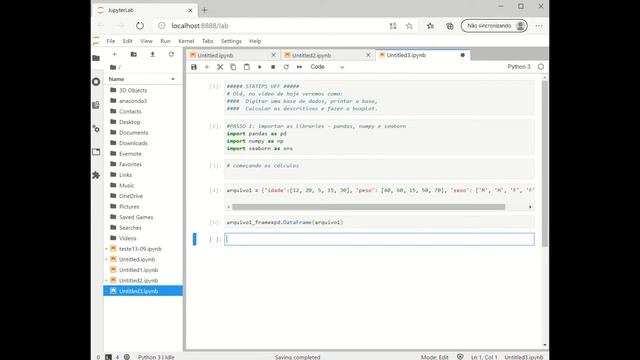The width and height of the screenshot is (640, 360).
Task: Insert a cell below using the plus icon
Action: 207,67
